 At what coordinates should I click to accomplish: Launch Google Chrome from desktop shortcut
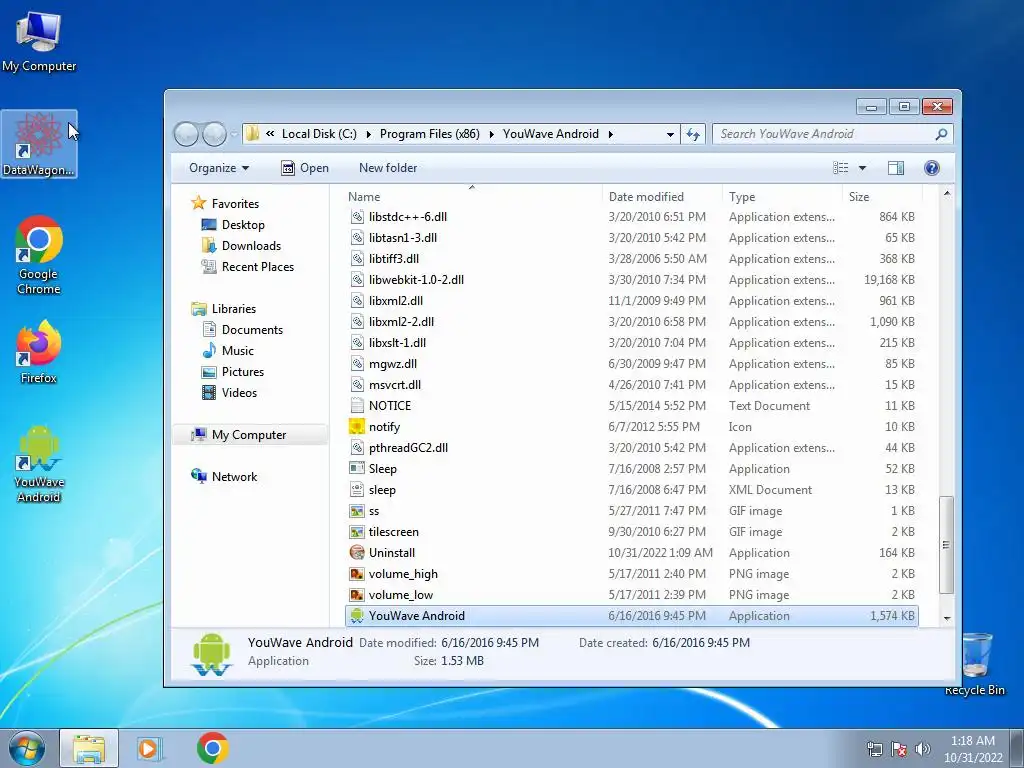pyautogui.click(x=39, y=255)
